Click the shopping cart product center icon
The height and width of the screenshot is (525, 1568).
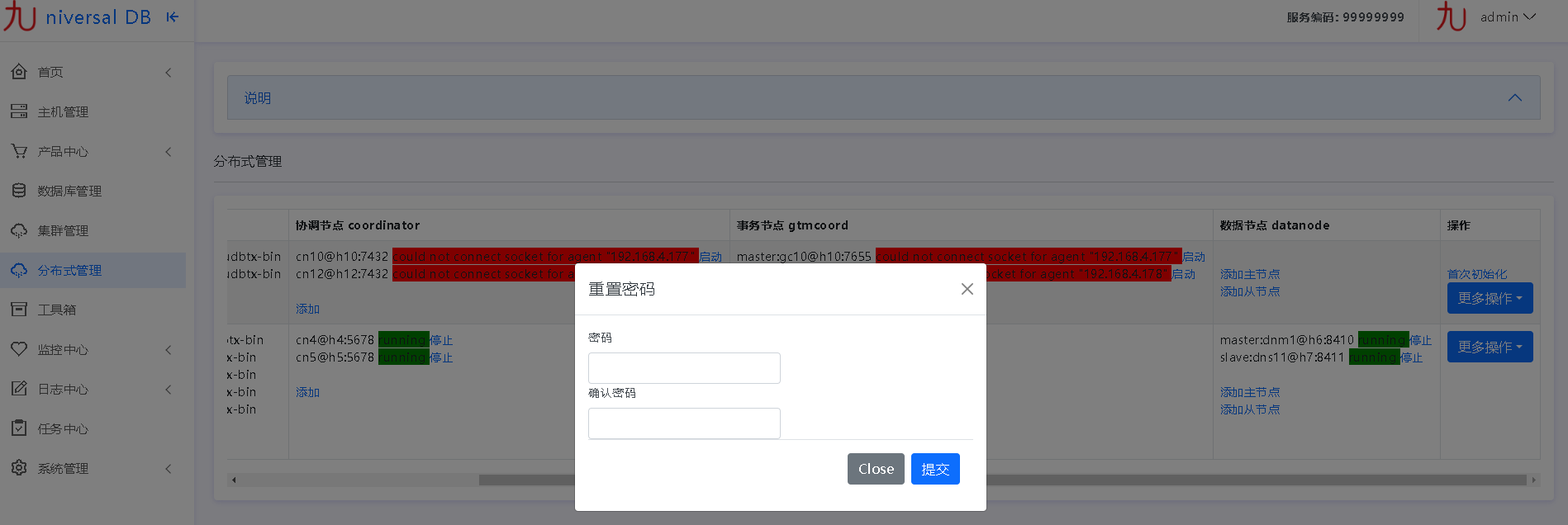[19, 151]
